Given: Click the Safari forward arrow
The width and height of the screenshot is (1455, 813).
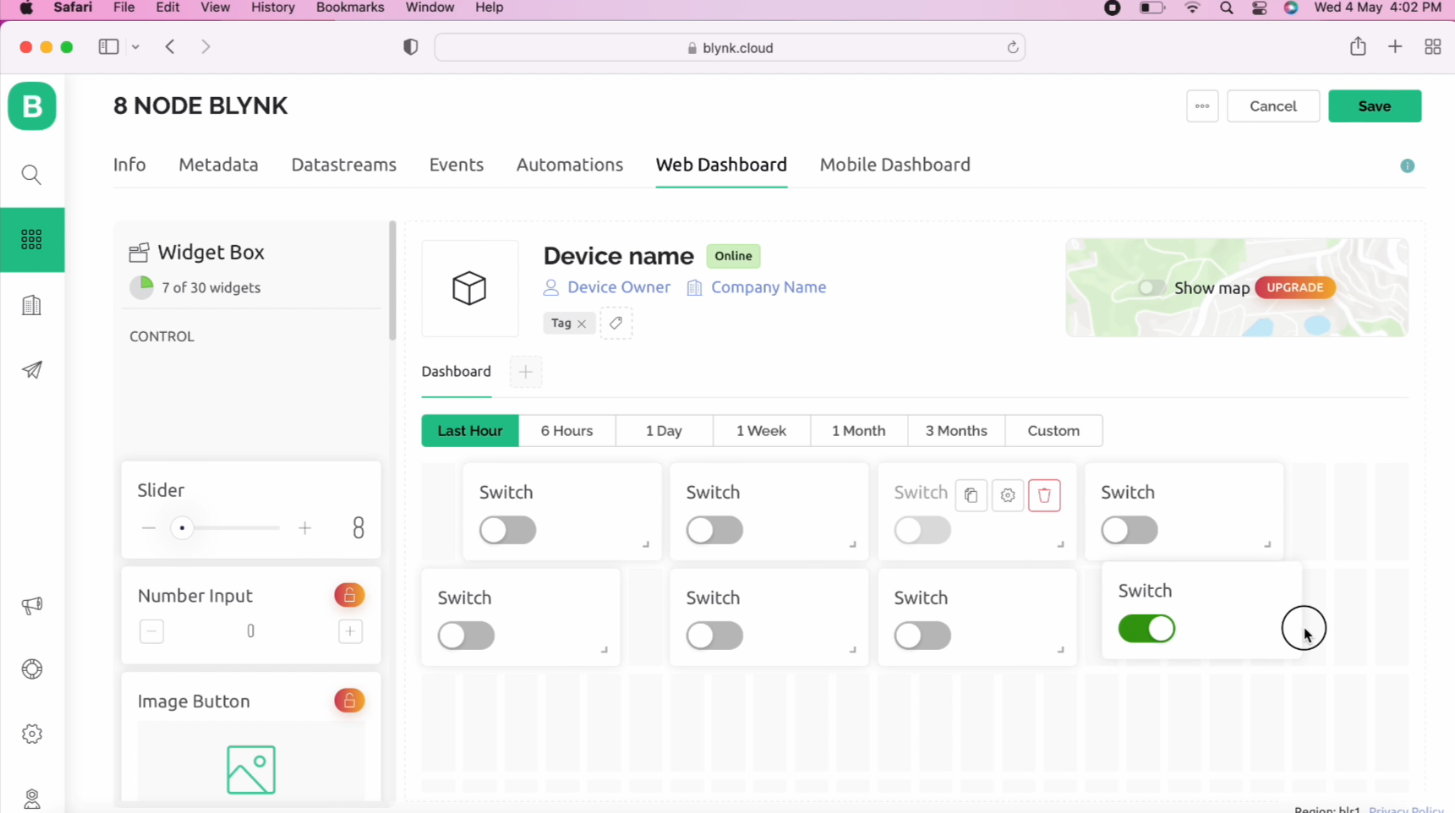Looking at the screenshot, I should click(206, 47).
